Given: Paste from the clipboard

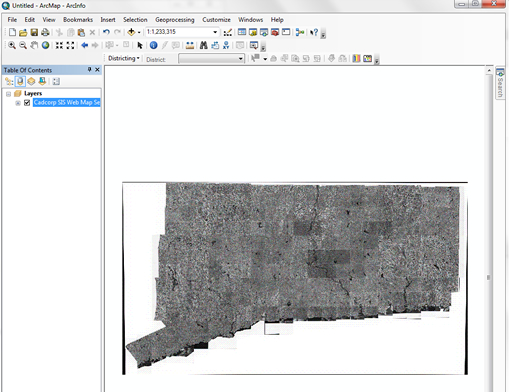Looking at the screenshot, I should tap(81, 32).
